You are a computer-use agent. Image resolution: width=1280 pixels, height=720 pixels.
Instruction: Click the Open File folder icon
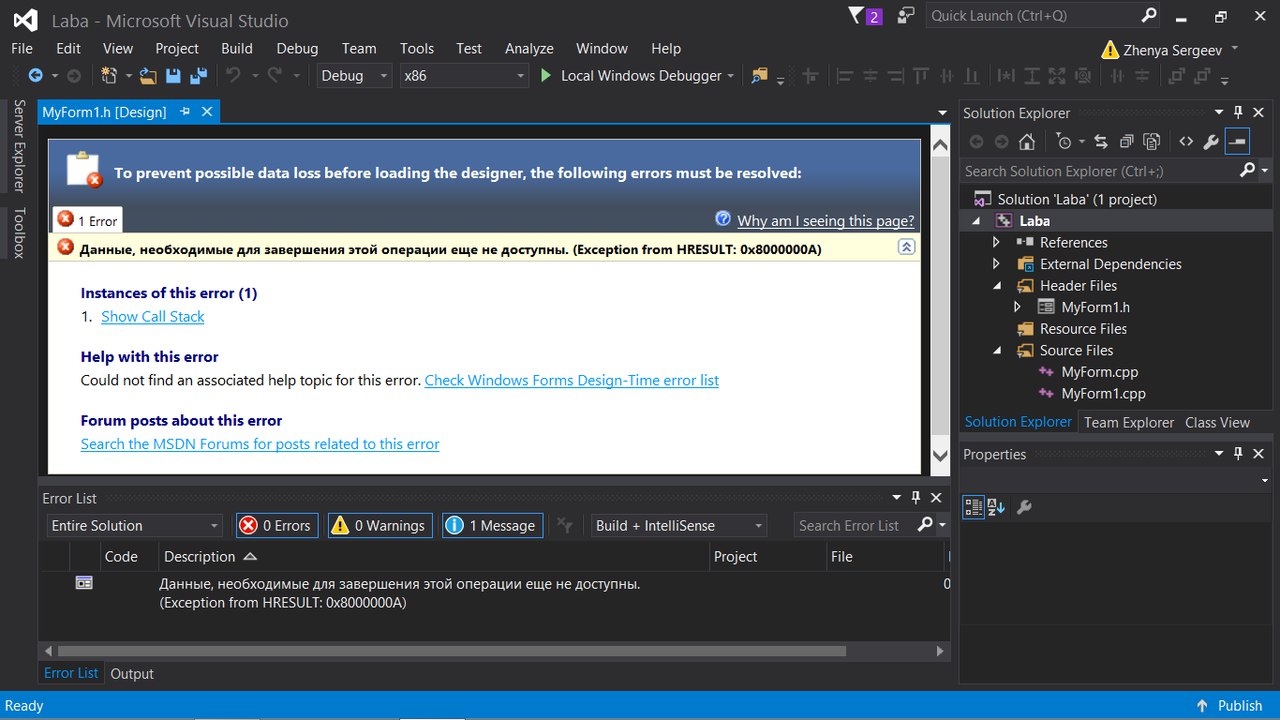148,76
